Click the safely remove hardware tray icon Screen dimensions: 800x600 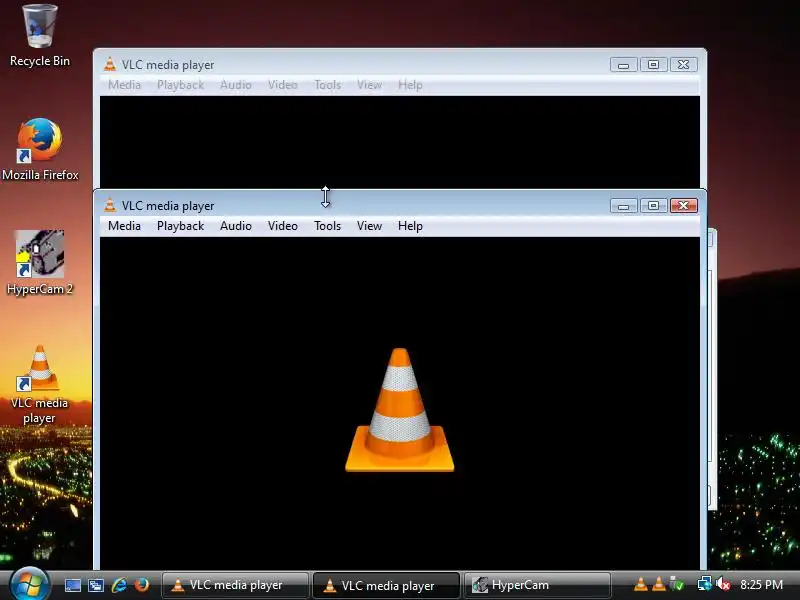[677, 584]
